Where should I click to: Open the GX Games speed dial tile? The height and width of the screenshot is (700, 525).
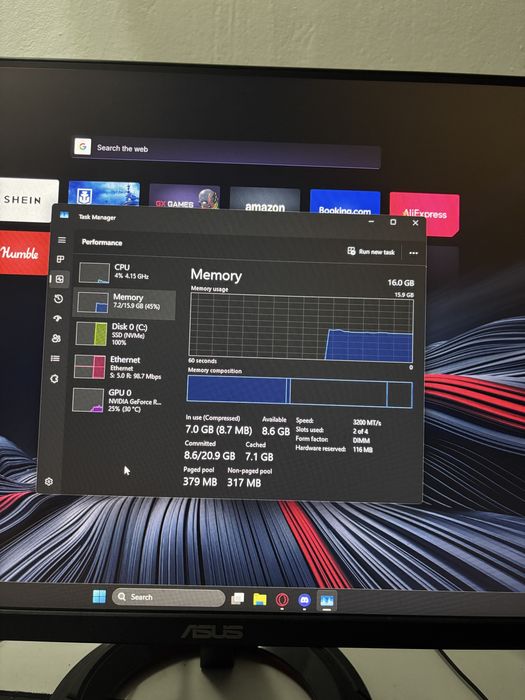click(184, 196)
